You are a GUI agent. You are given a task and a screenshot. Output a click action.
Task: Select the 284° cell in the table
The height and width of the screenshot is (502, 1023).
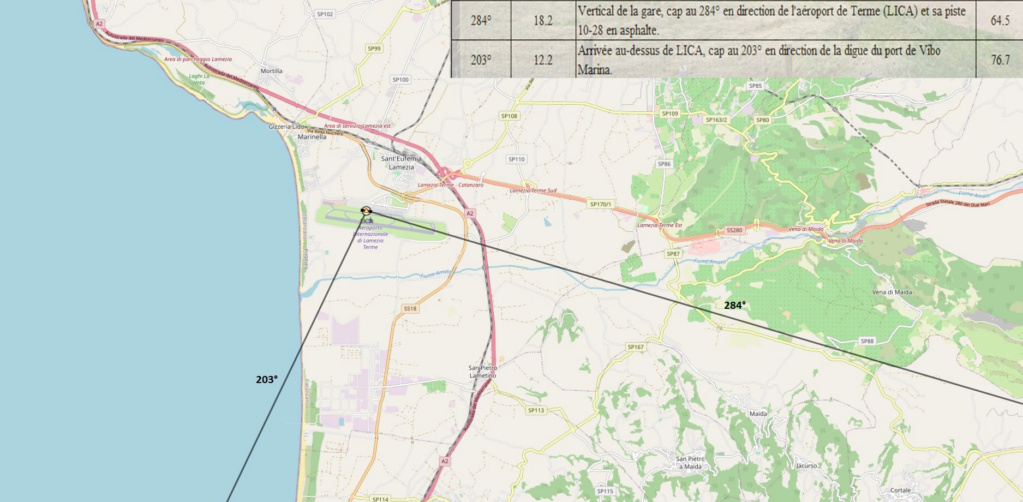(481, 20)
